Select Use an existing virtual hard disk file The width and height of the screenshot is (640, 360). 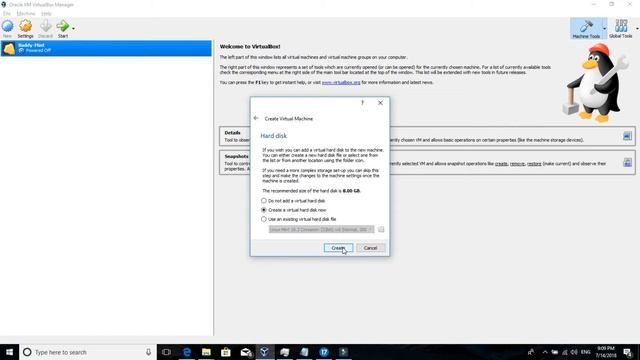(298, 219)
